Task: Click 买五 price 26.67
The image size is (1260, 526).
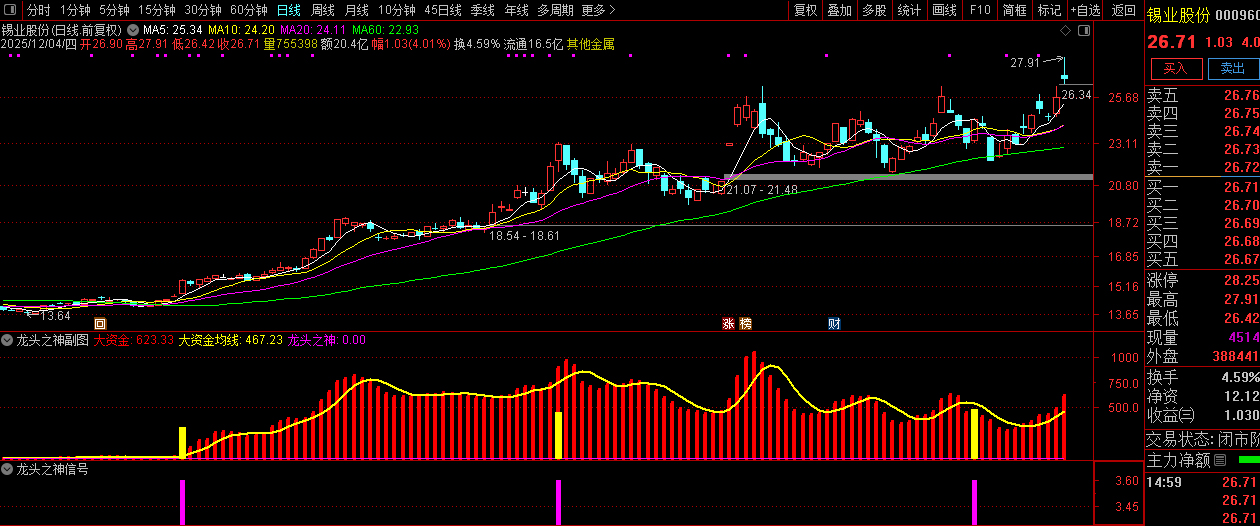Action: pyautogui.click(x=1240, y=259)
